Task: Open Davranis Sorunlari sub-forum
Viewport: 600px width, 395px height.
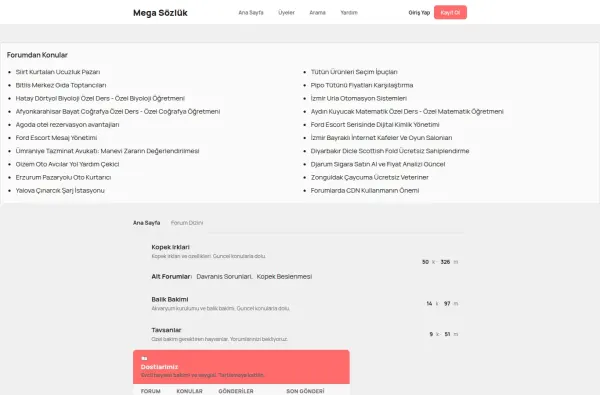Action: pyautogui.click(x=224, y=276)
